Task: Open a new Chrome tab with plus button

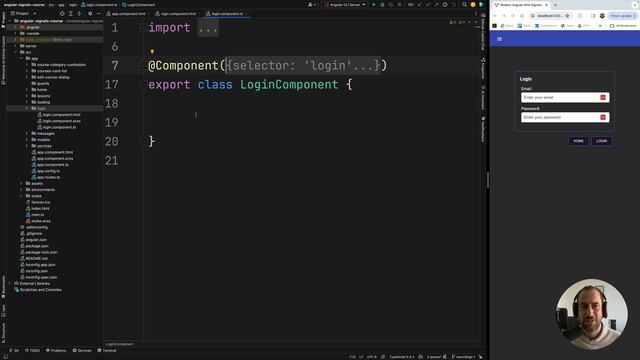Action: tap(555, 5)
